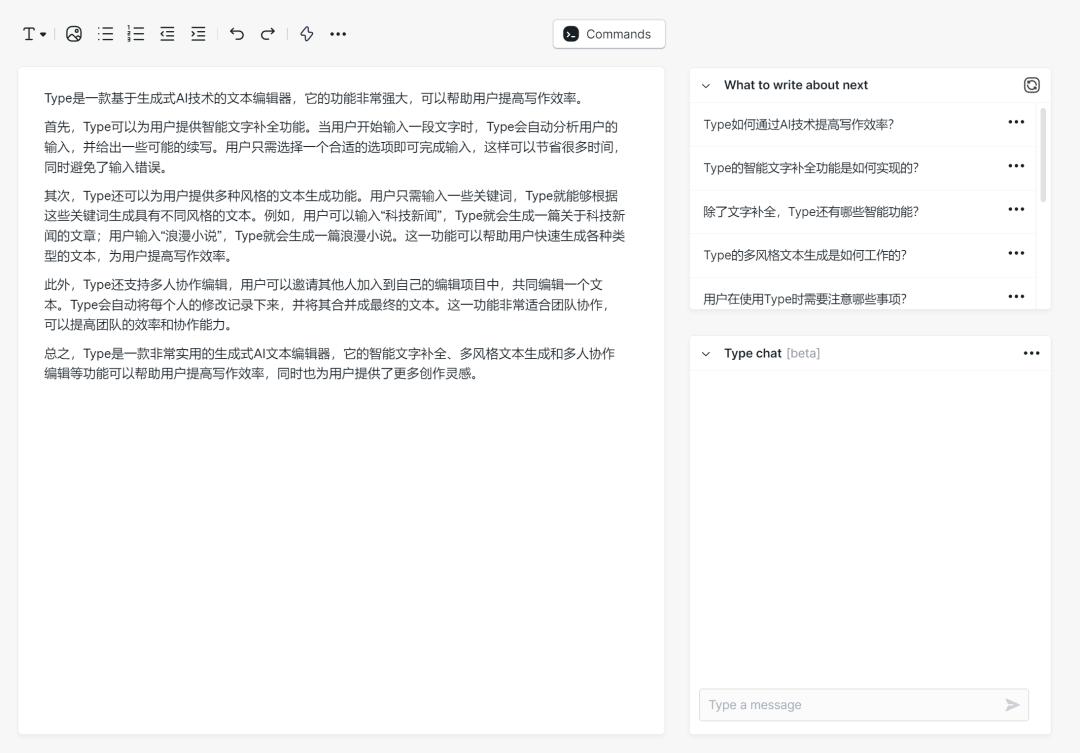1080x753 pixels.
Task: Refresh the writing suggestions list
Action: pos(1031,85)
